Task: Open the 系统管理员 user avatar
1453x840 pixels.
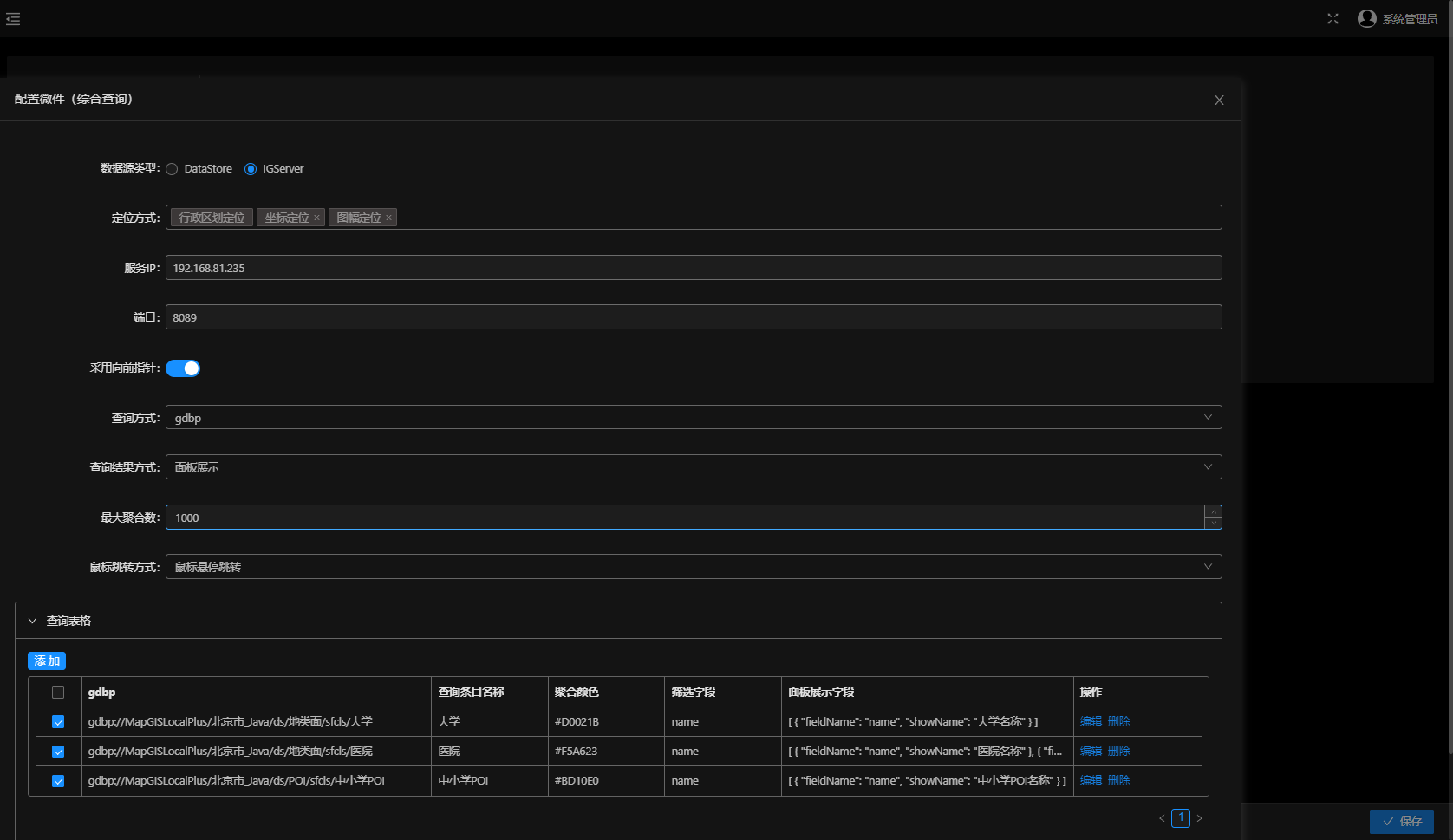Action: tap(1367, 19)
